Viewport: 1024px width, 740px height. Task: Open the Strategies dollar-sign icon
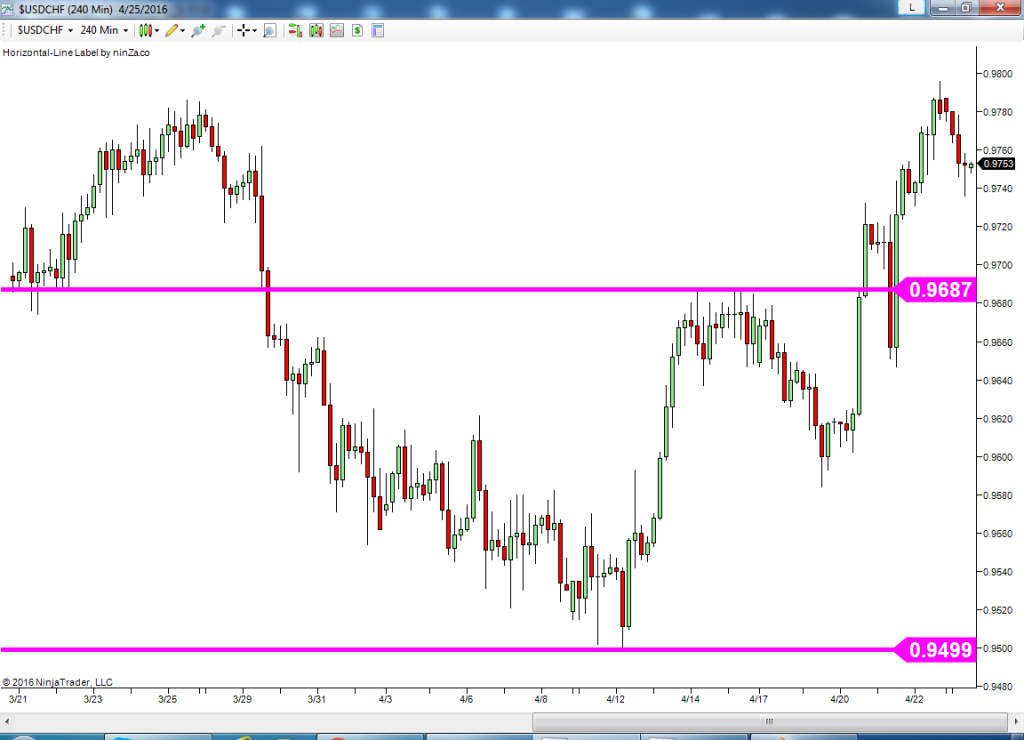(x=357, y=30)
